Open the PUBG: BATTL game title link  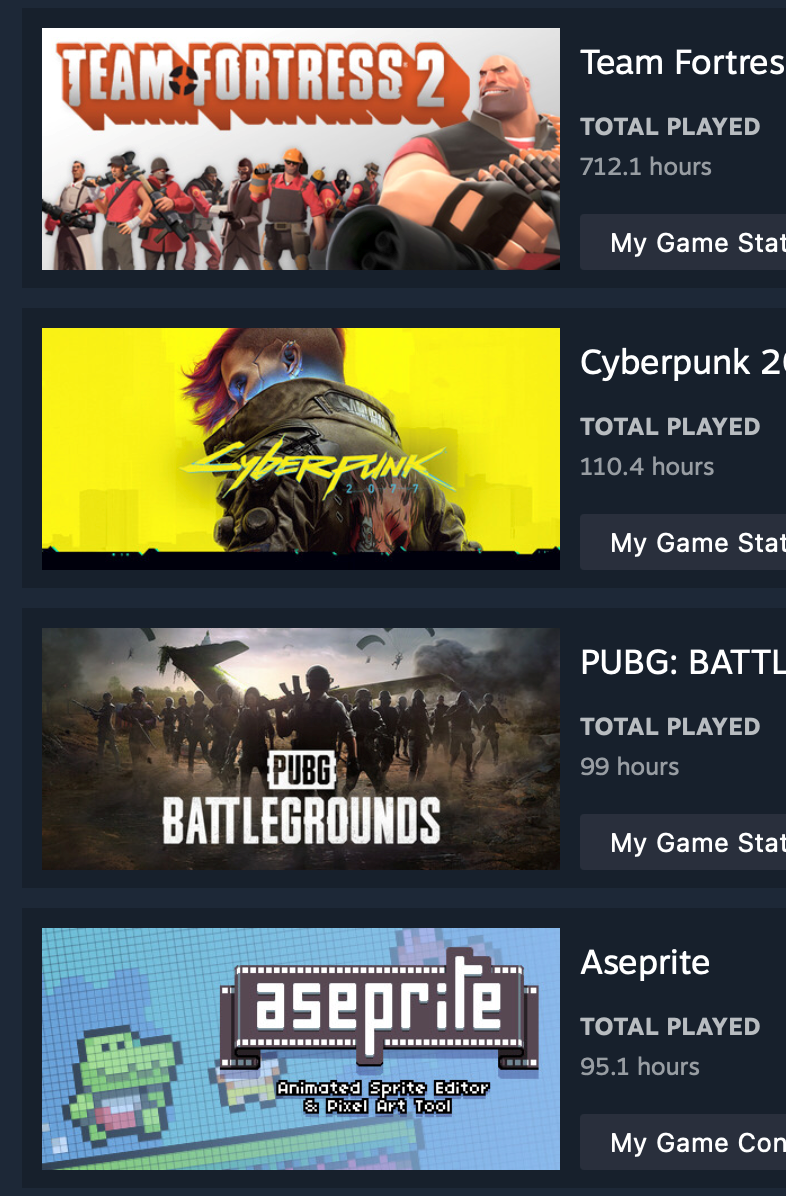683,662
